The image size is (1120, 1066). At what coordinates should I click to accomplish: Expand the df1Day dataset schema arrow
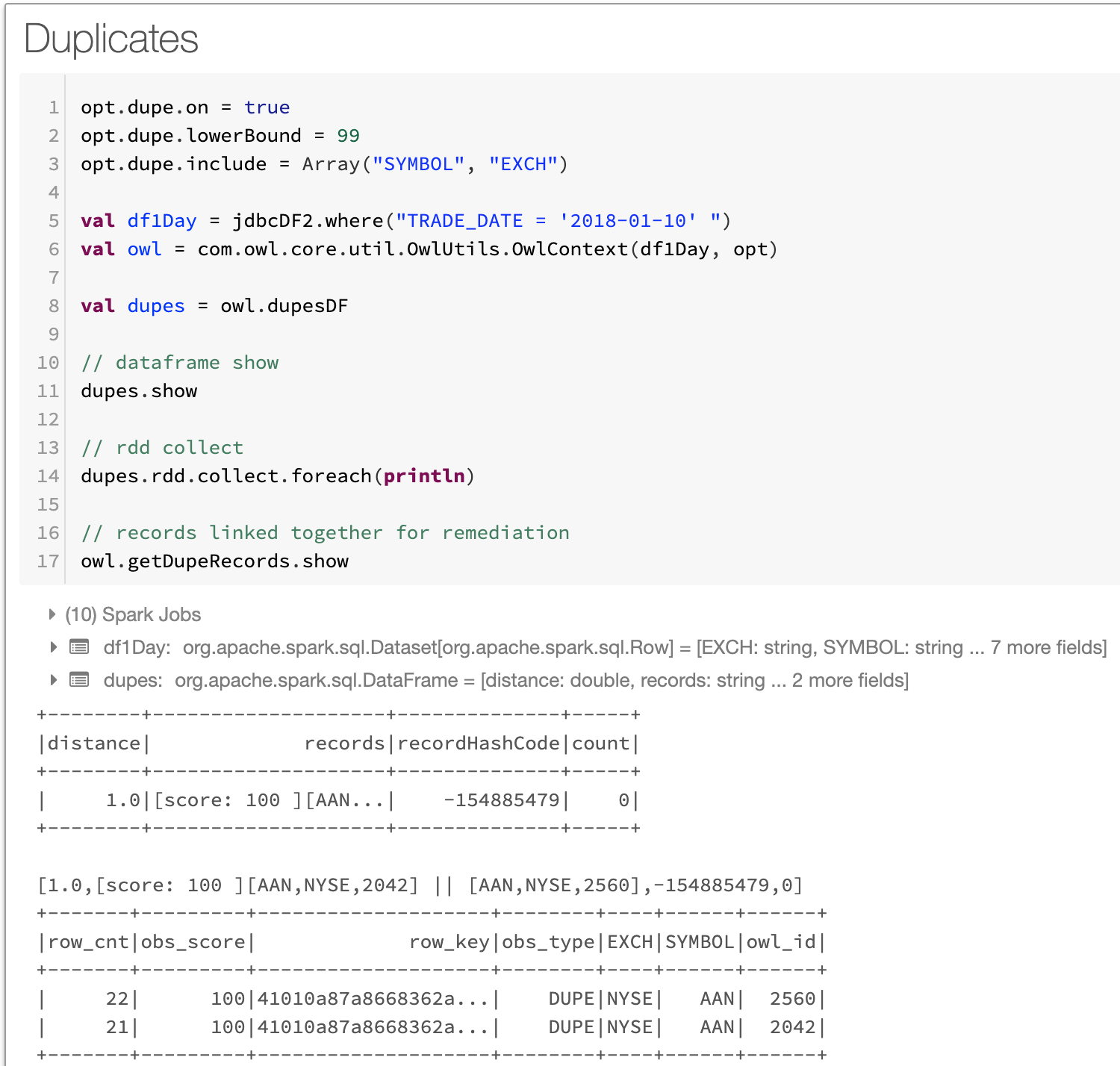[x=53, y=647]
